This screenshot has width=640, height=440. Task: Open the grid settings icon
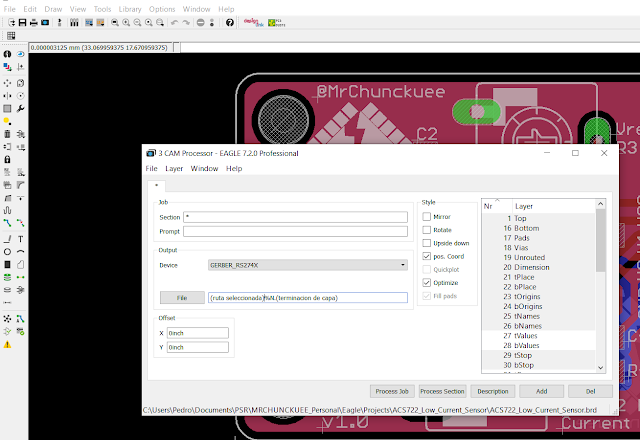click(11, 36)
